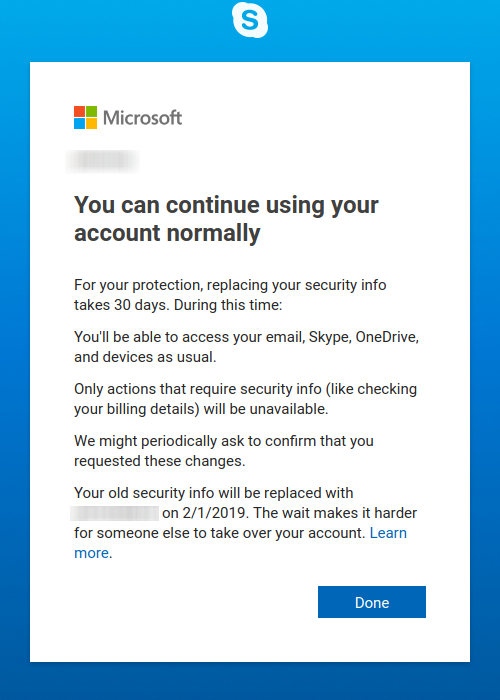Click the Skype logo at the top
This screenshot has height=700, width=500.
[x=250, y=20]
